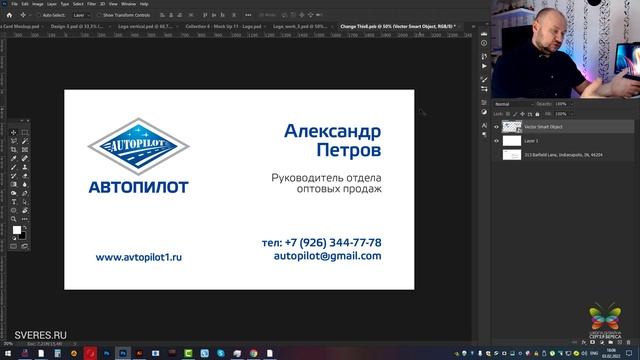The image size is (640, 360).
Task: Open the Windows Start button
Action: tap(7, 353)
